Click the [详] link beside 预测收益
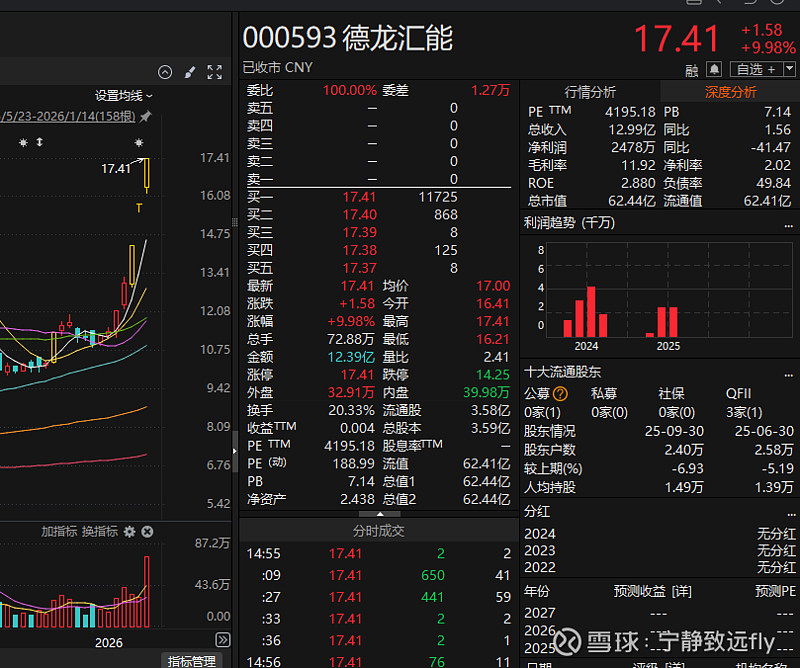 [682, 591]
